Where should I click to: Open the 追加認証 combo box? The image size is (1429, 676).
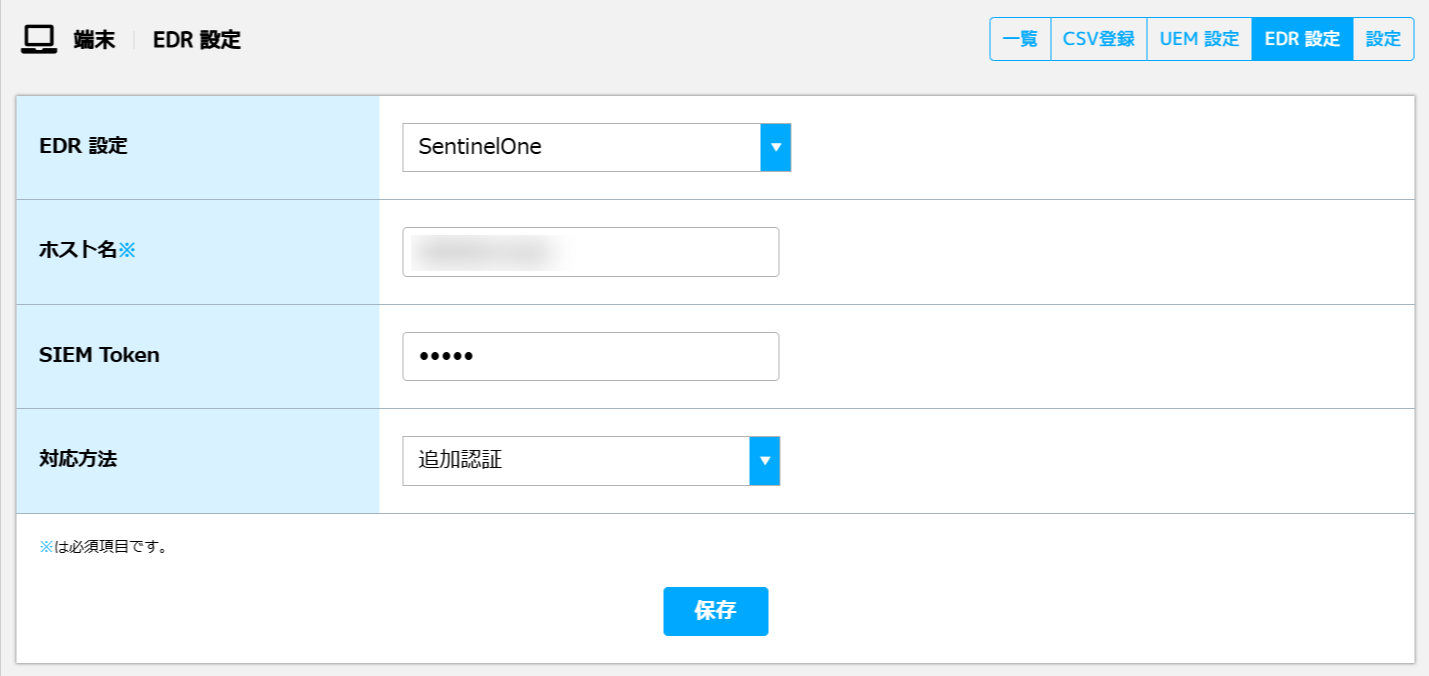pyautogui.click(x=591, y=461)
